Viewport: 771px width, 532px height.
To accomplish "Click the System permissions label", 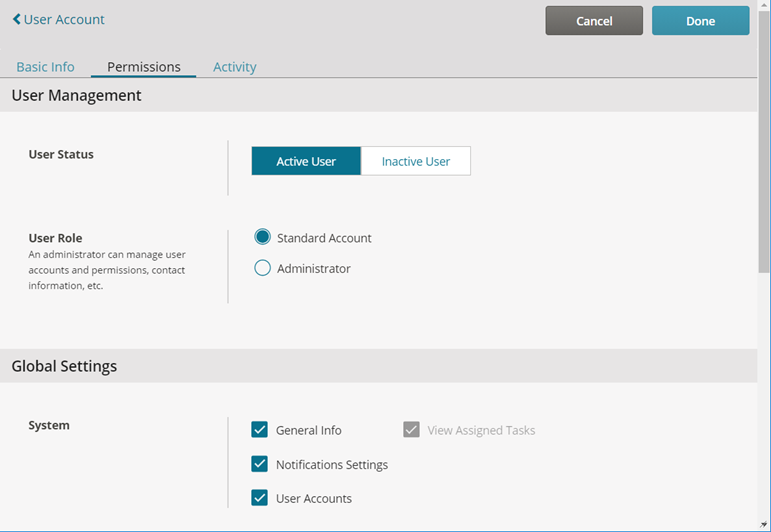I will [x=49, y=425].
